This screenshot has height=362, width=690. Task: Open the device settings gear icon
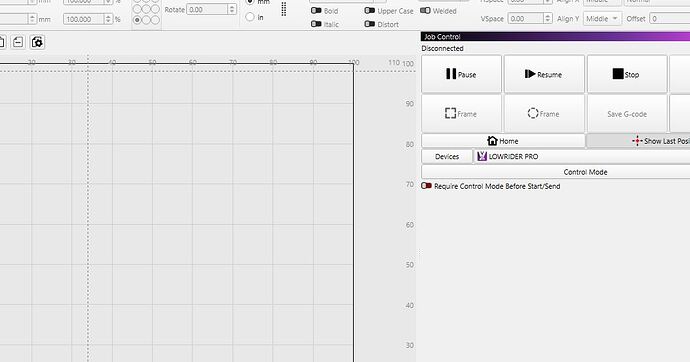(x=37, y=42)
